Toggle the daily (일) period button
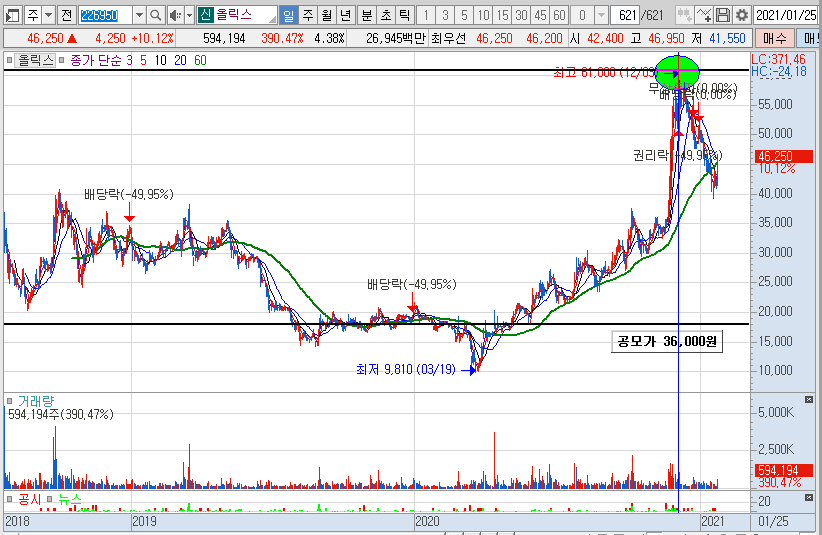 click(x=288, y=15)
